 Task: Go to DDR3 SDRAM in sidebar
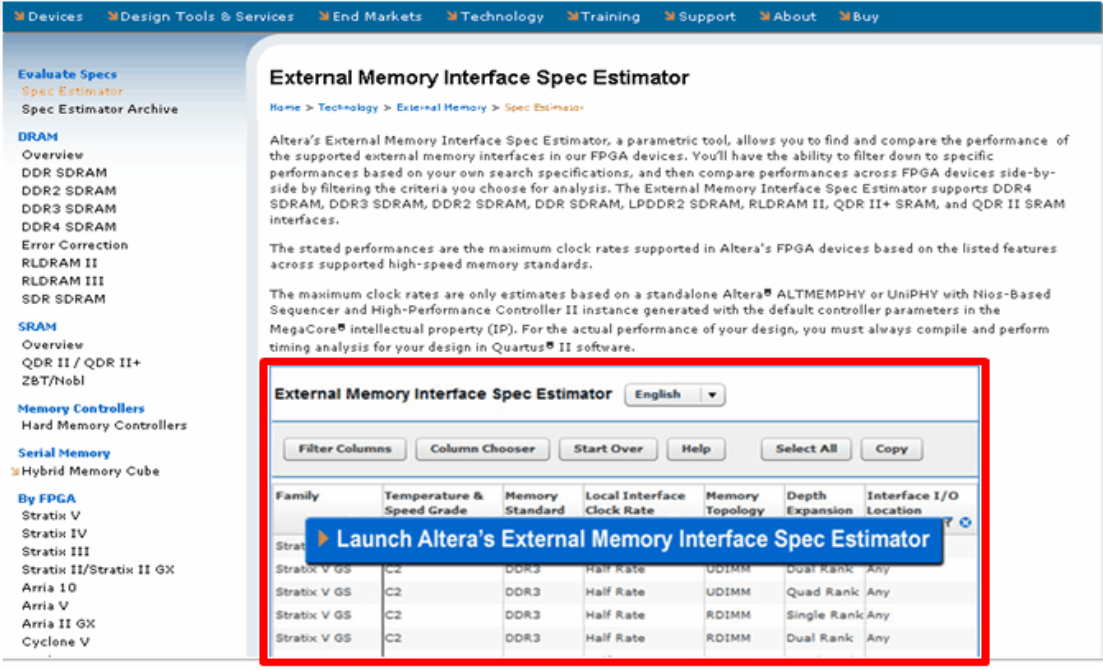click(x=69, y=209)
